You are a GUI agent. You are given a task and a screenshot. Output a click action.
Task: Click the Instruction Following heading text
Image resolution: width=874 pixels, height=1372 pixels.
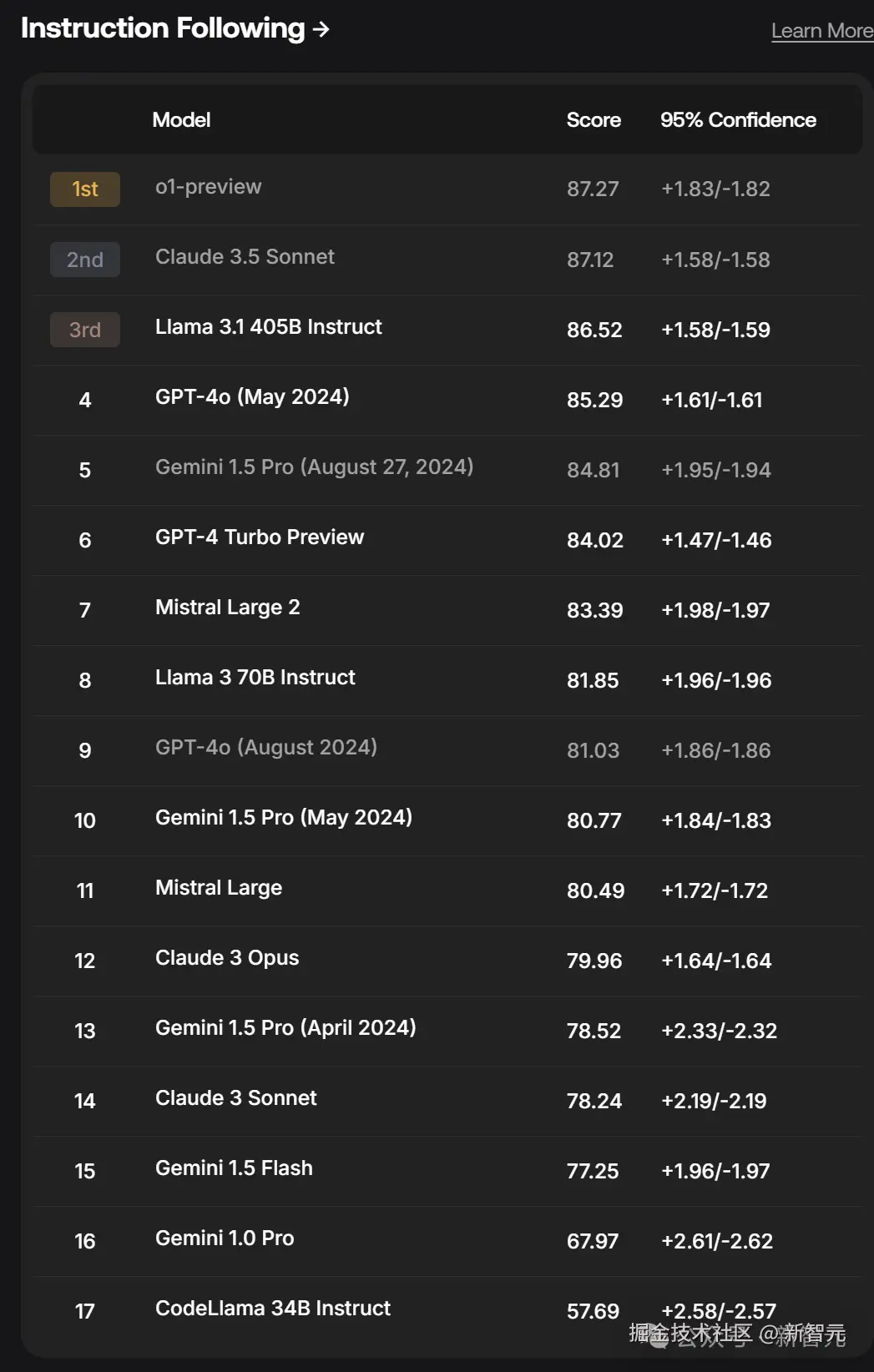(x=163, y=28)
